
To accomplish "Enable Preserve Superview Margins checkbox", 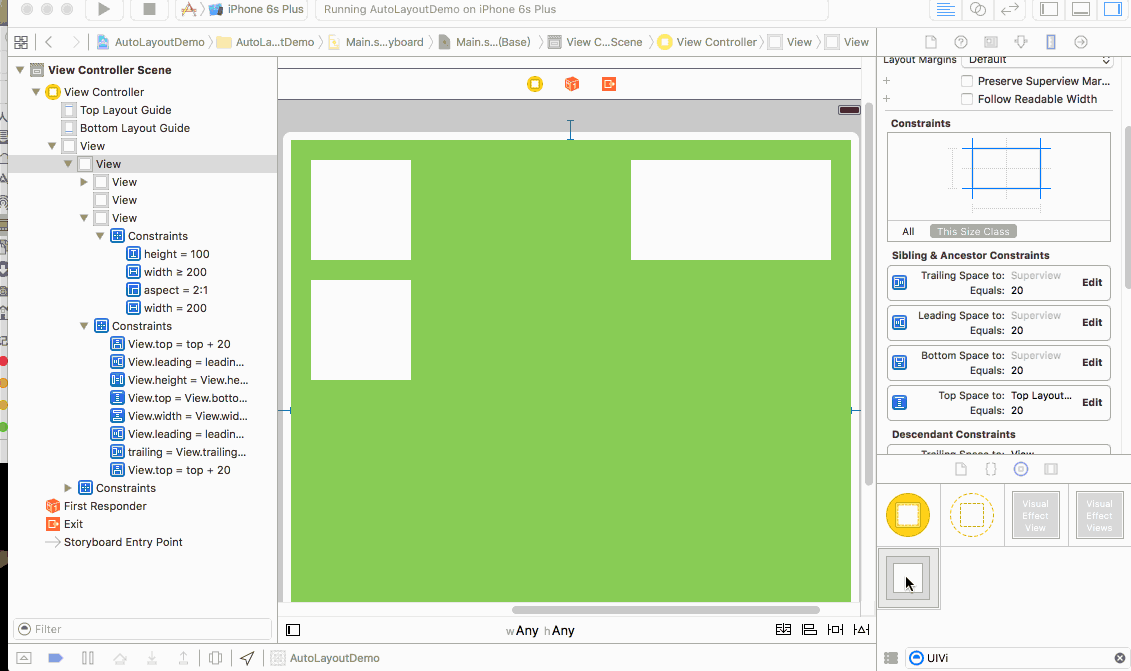I will click(967, 81).
